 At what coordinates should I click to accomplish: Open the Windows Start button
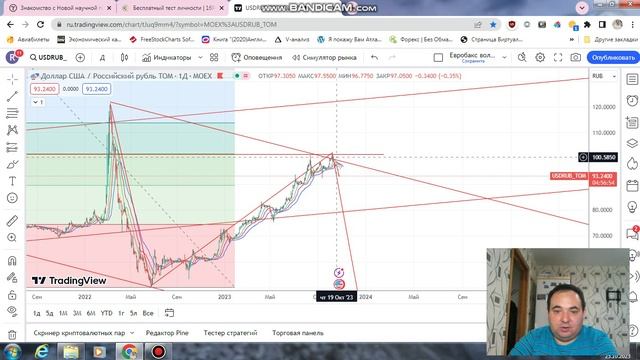[11, 352]
